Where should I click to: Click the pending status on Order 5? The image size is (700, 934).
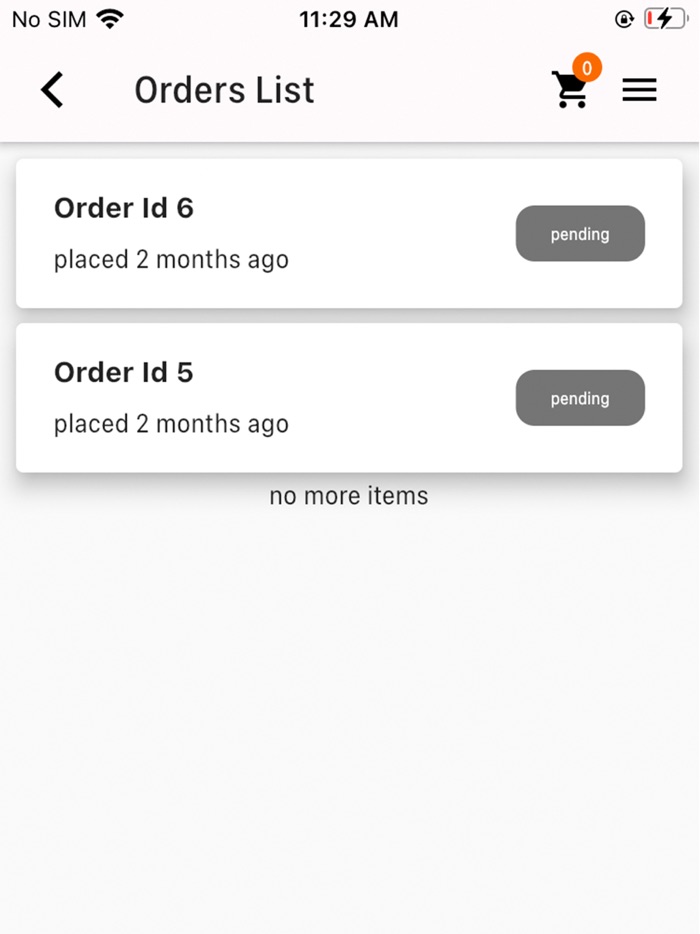580,398
